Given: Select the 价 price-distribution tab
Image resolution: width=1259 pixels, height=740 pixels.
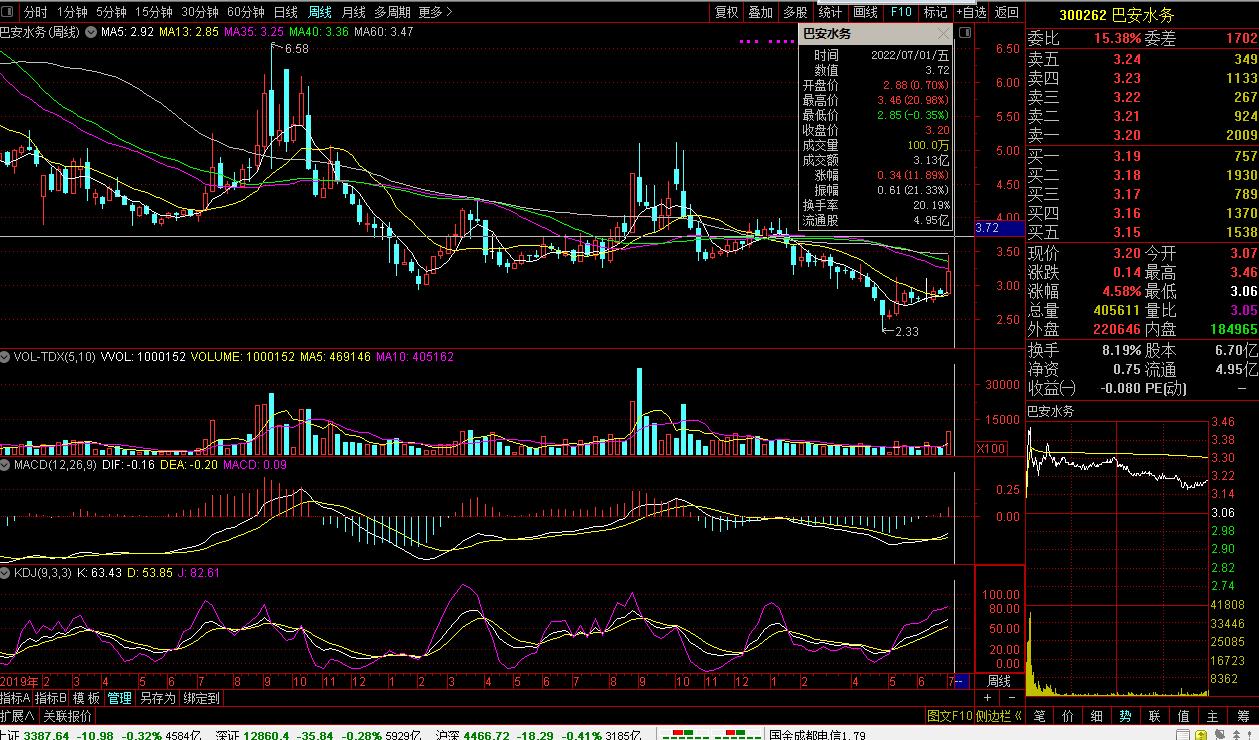Looking at the screenshot, I should click(x=1068, y=716).
